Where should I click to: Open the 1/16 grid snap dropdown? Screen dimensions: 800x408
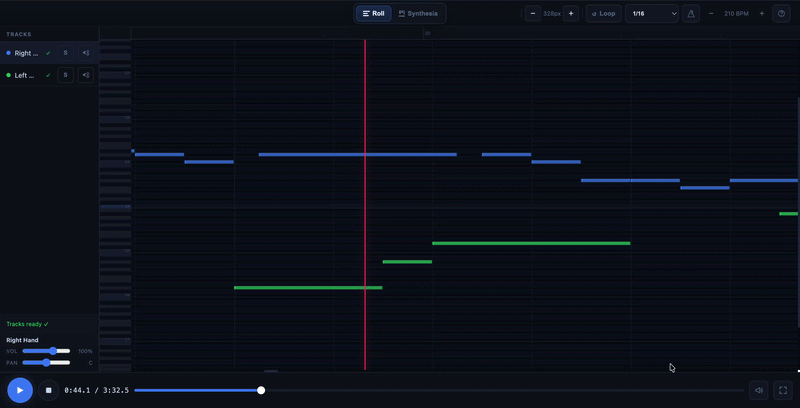pos(652,14)
